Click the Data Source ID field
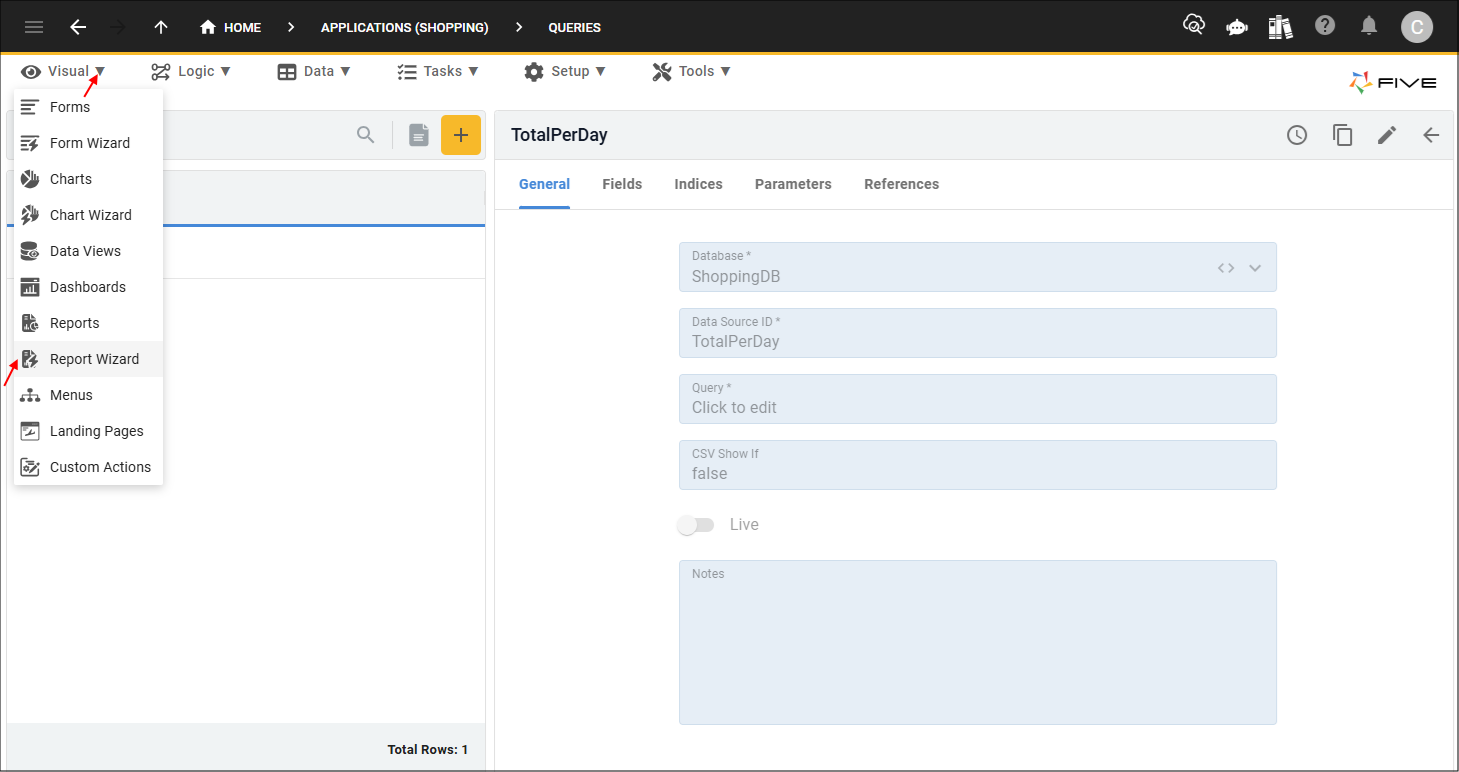This screenshot has height=772, width=1459. [977, 333]
